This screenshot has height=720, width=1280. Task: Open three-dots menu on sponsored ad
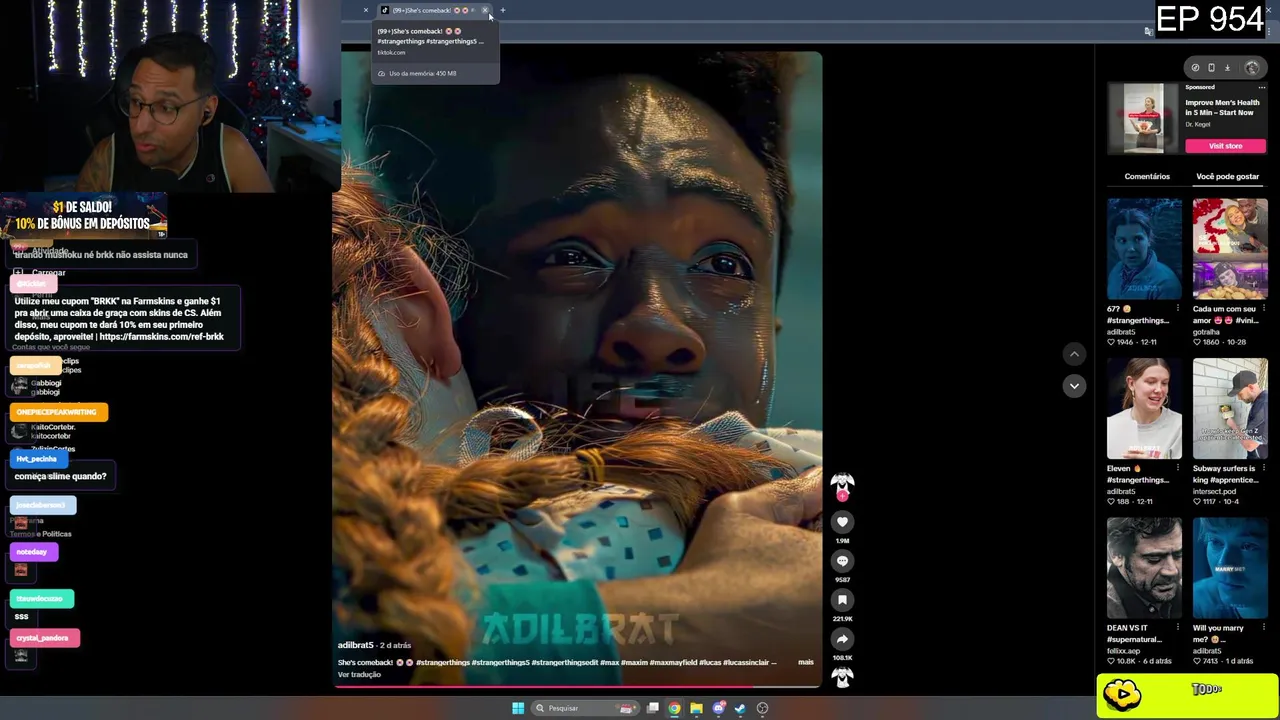coord(1262,87)
